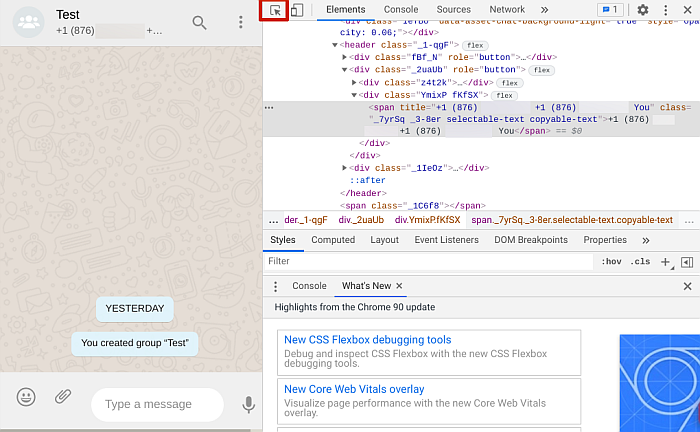
Task: Collapse the div class _2uaUb node
Action: click(344, 70)
